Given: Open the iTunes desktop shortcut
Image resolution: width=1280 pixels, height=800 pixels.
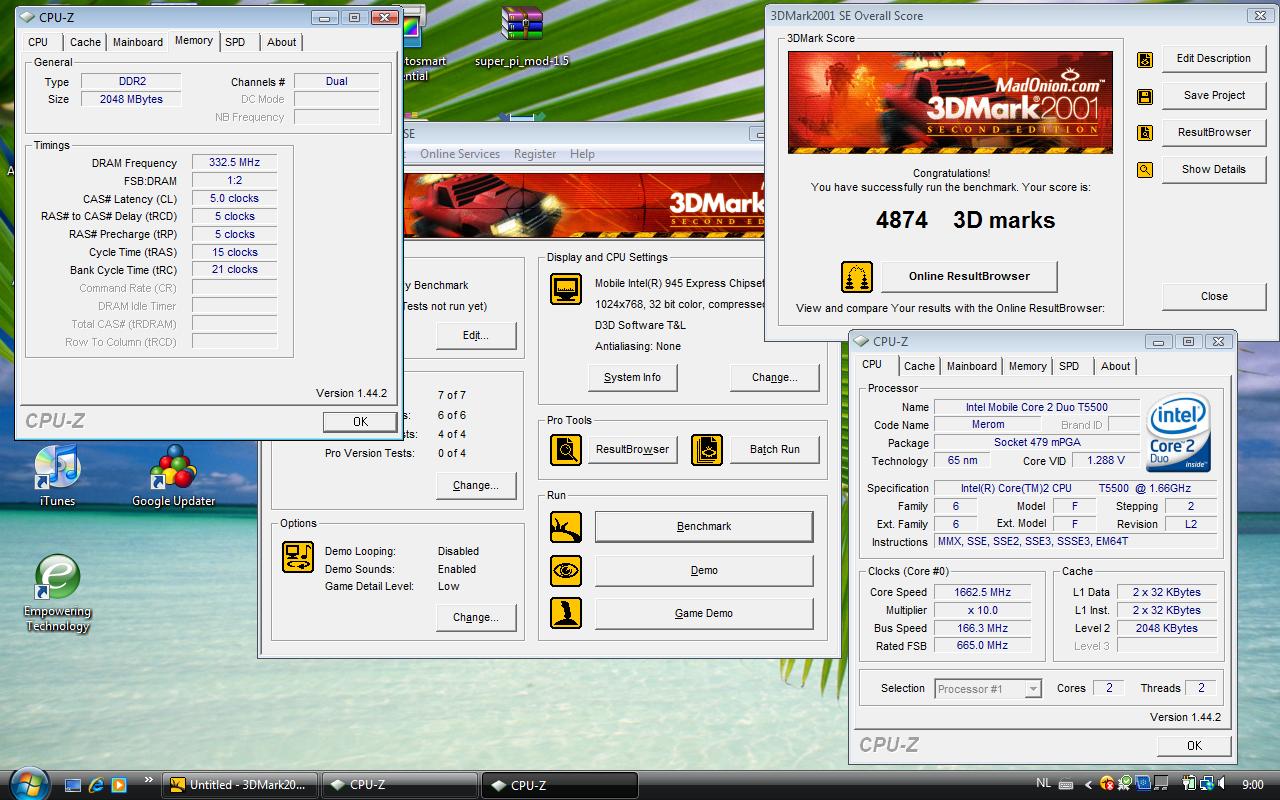Looking at the screenshot, I should [57, 477].
